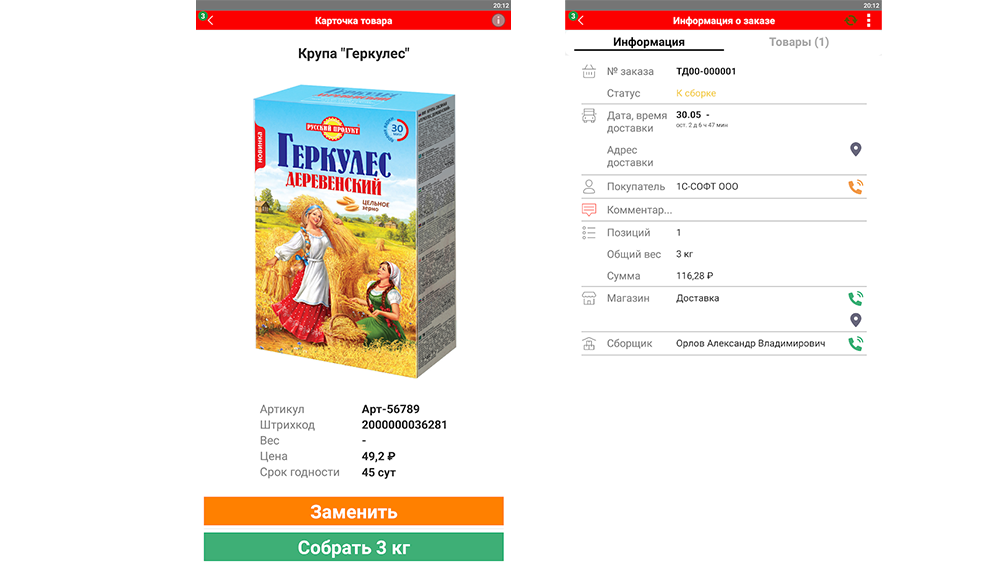Image resolution: width=1001 pixels, height=564 pixels.
Task: Go back from Информация о заказе screen
Action: (580, 20)
